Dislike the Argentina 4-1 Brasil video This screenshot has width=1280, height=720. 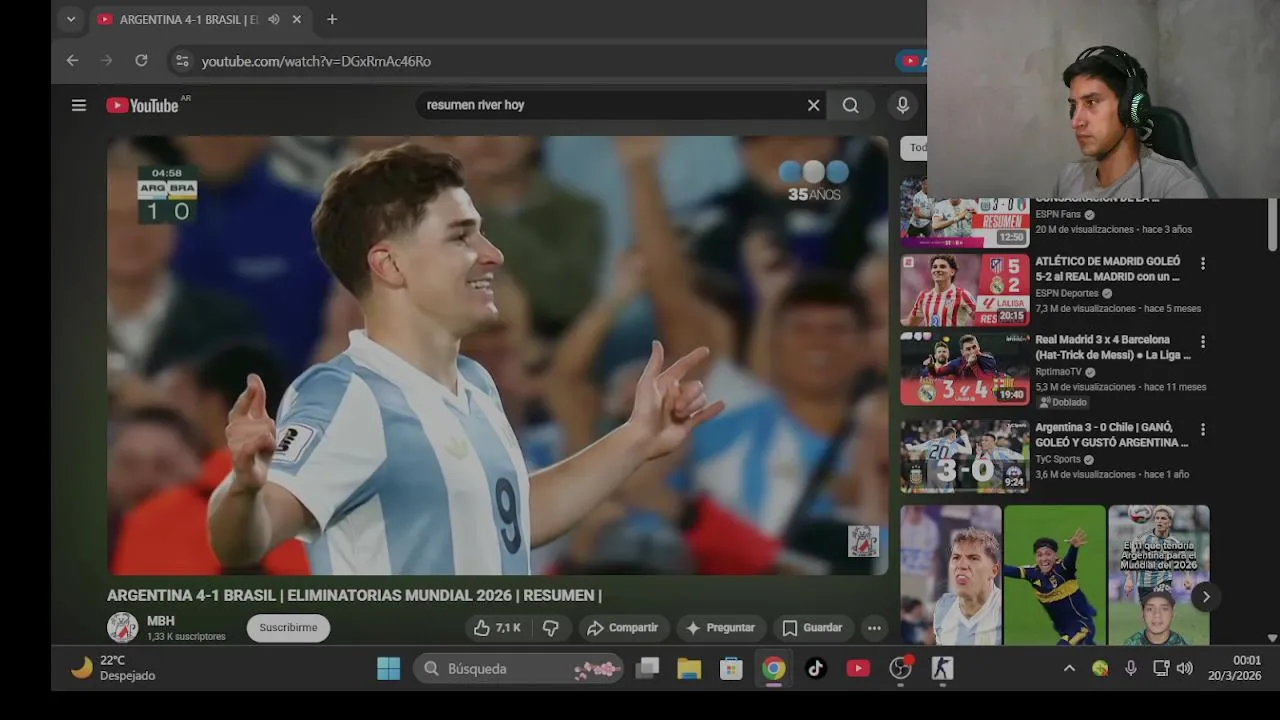click(x=551, y=628)
